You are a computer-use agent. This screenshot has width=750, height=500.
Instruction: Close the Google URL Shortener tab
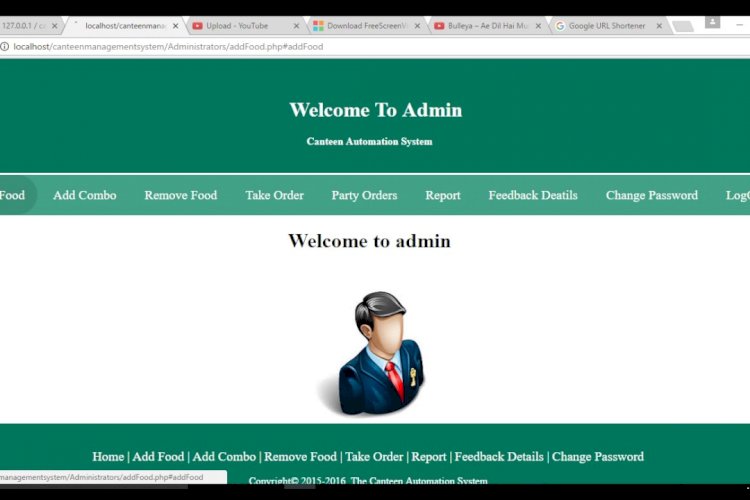coord(659,26)
